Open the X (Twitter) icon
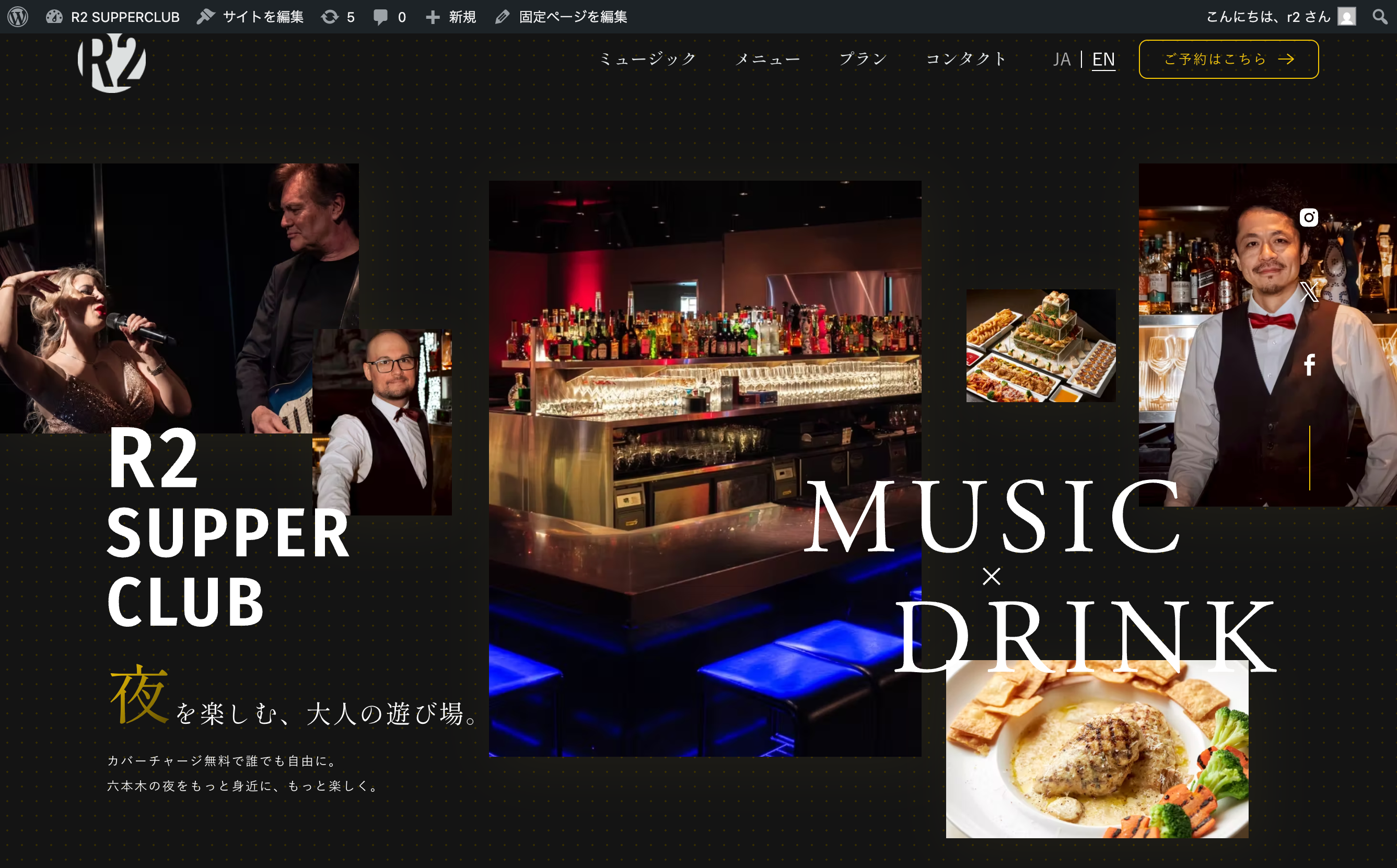Screen dimensions: 1397x868 coord(1309,291)
